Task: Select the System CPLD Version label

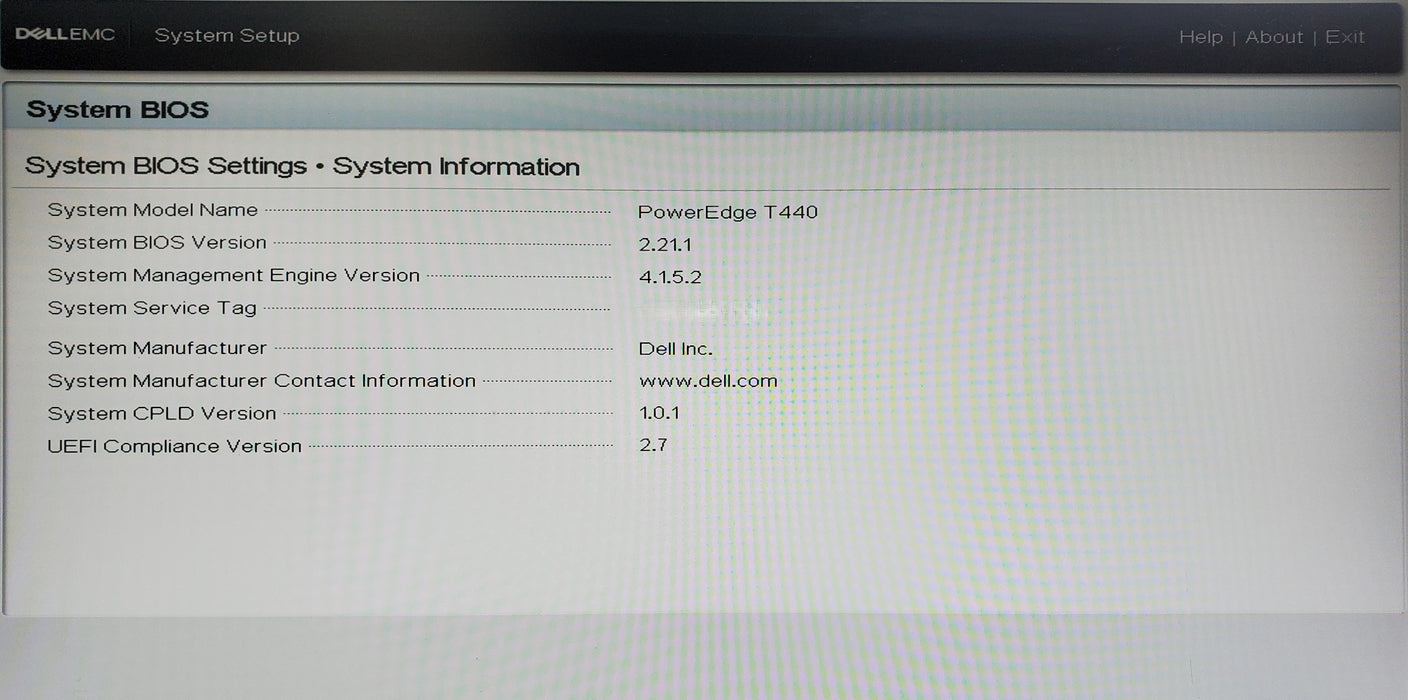Action: [x=162, y=414]
